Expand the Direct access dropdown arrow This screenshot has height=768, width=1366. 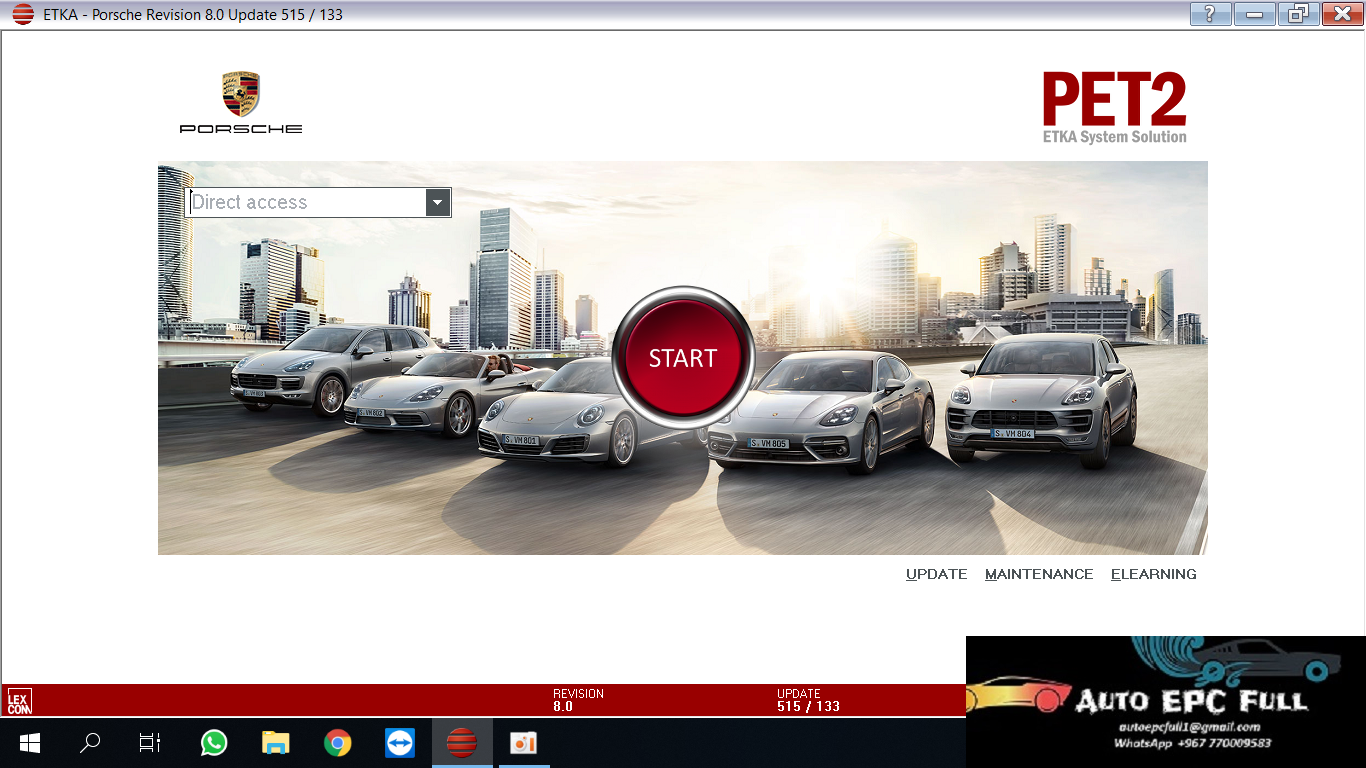click(437, 203)
